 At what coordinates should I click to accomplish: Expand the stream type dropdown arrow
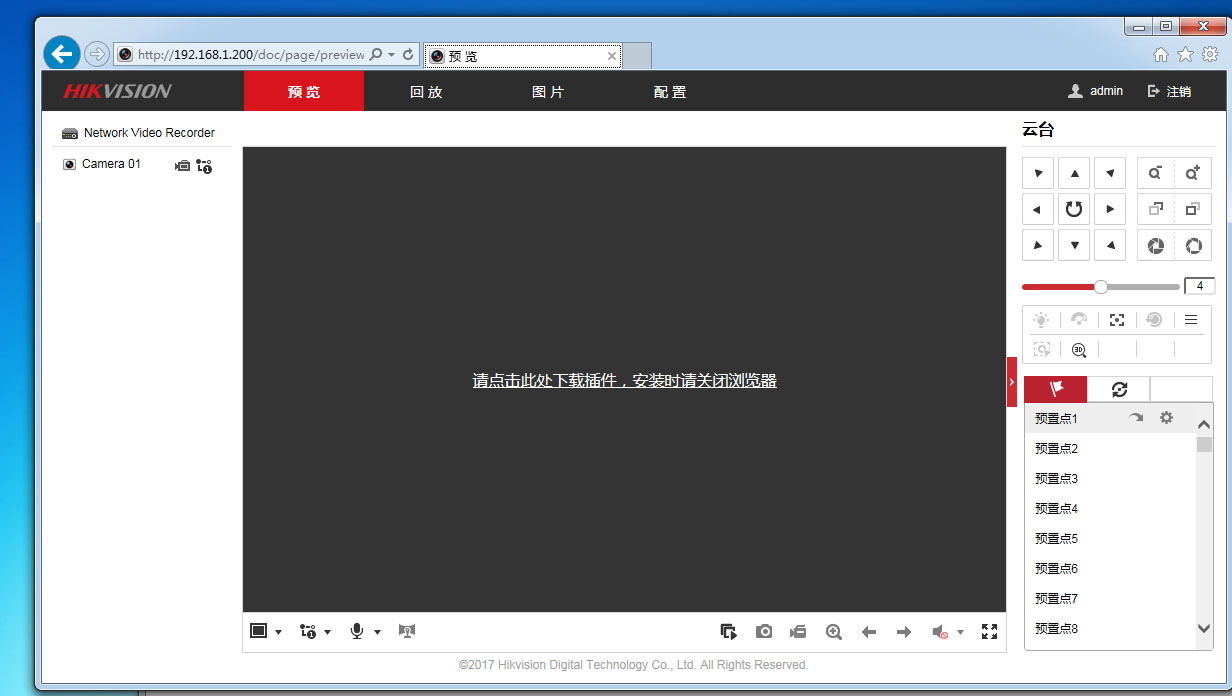pos(327,632)
